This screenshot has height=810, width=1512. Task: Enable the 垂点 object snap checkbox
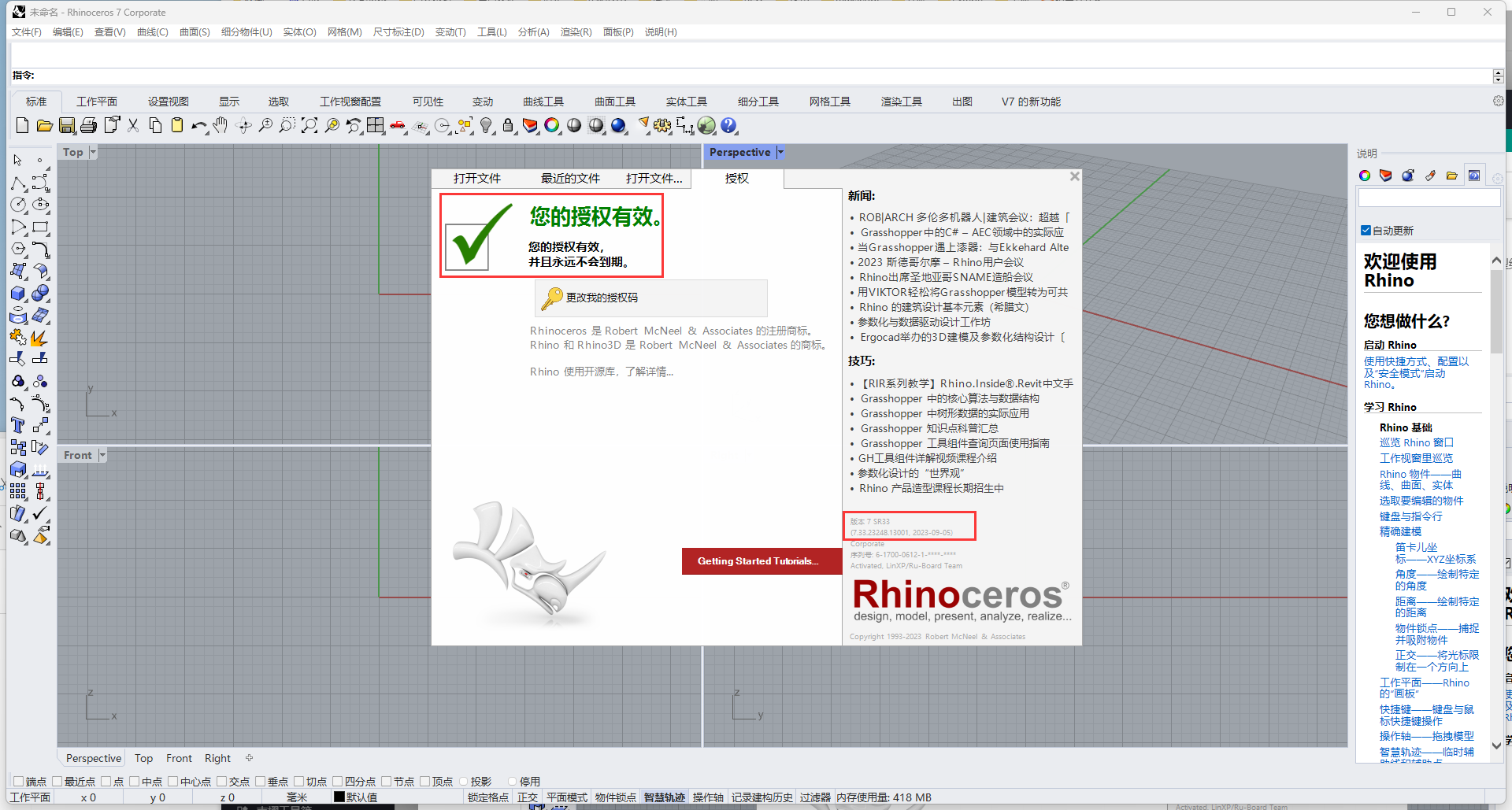point(261,782)
